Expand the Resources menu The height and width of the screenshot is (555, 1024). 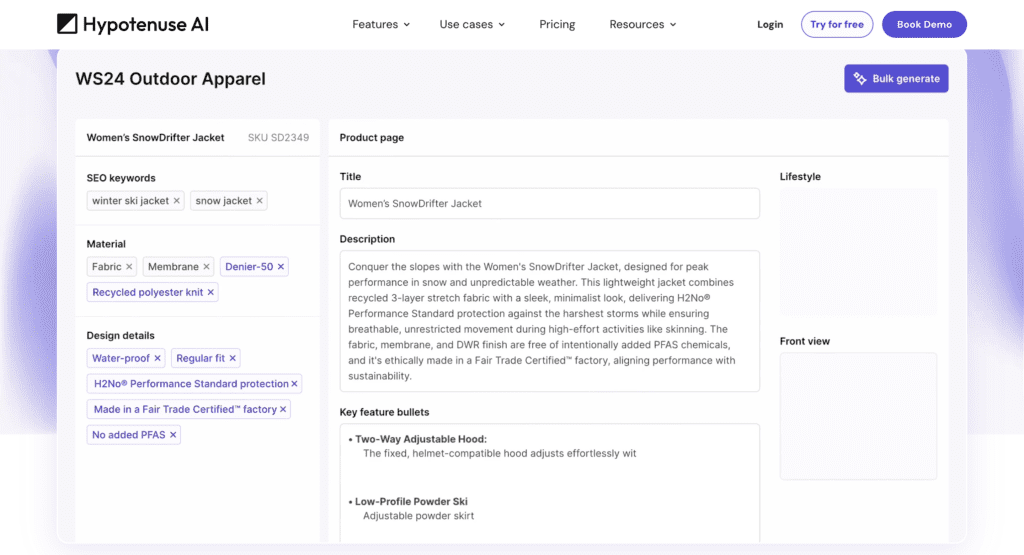click(643, 24)
